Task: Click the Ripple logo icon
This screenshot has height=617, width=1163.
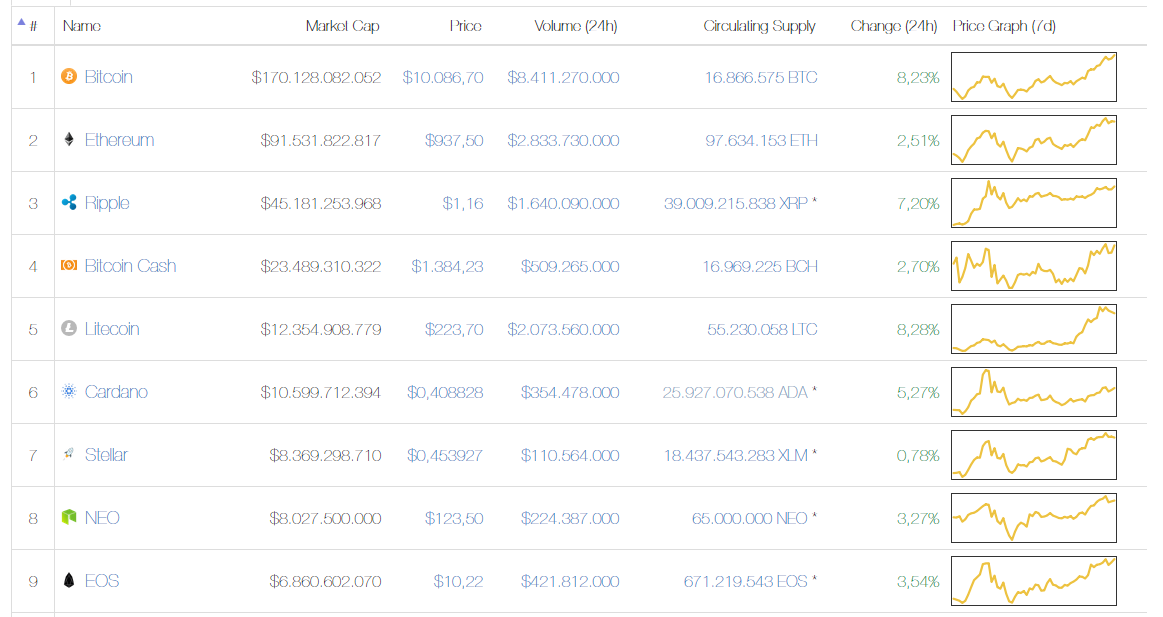Action: click(x=69, y=203)
